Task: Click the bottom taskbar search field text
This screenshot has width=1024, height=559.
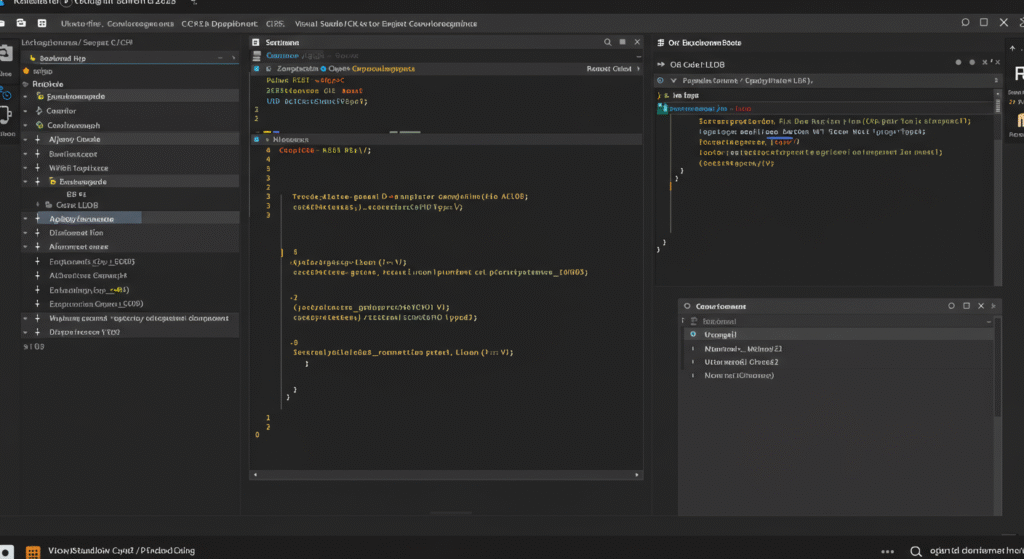Action: (976, 551)
